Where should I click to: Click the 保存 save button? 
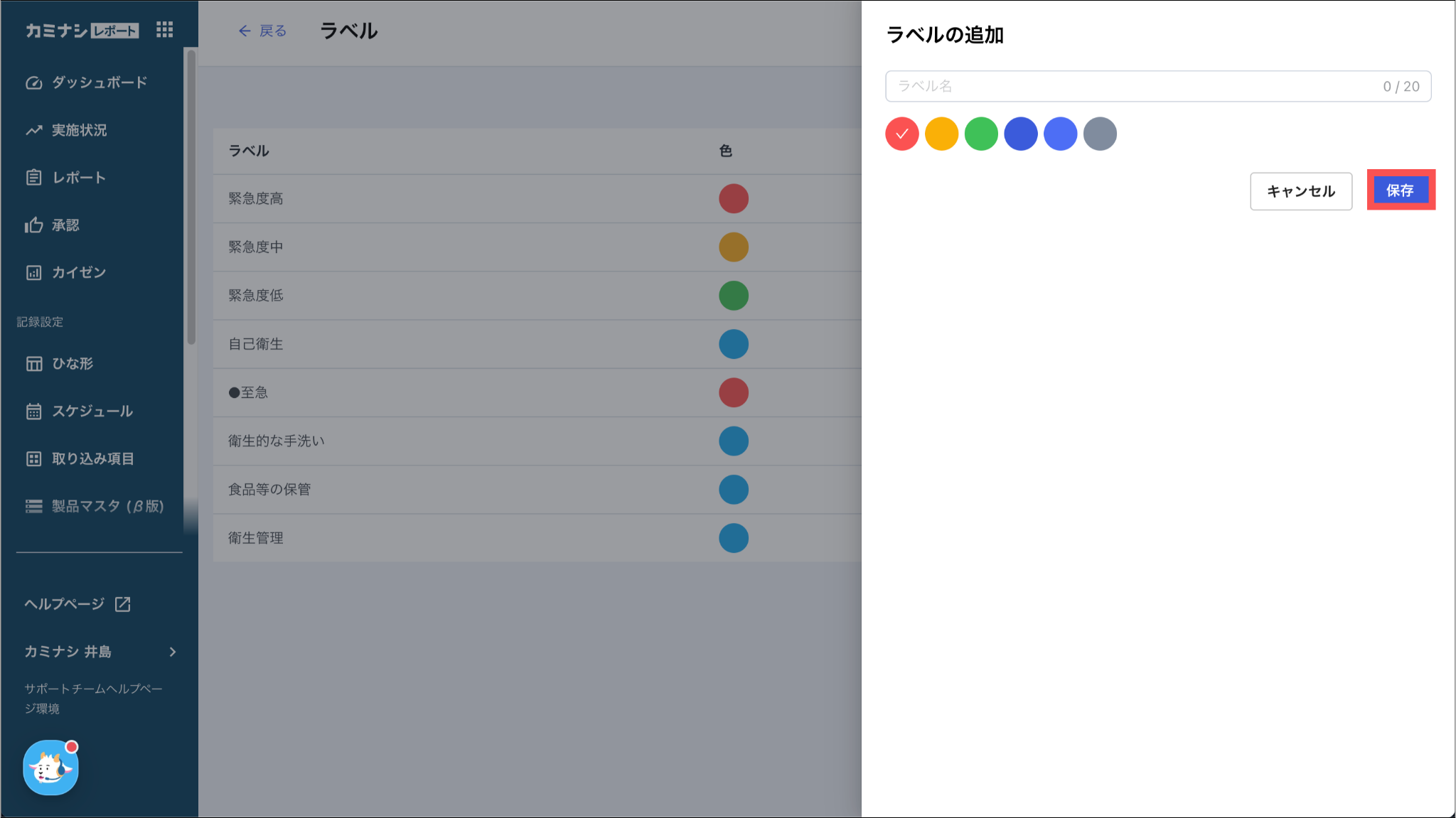[1400, 190]
